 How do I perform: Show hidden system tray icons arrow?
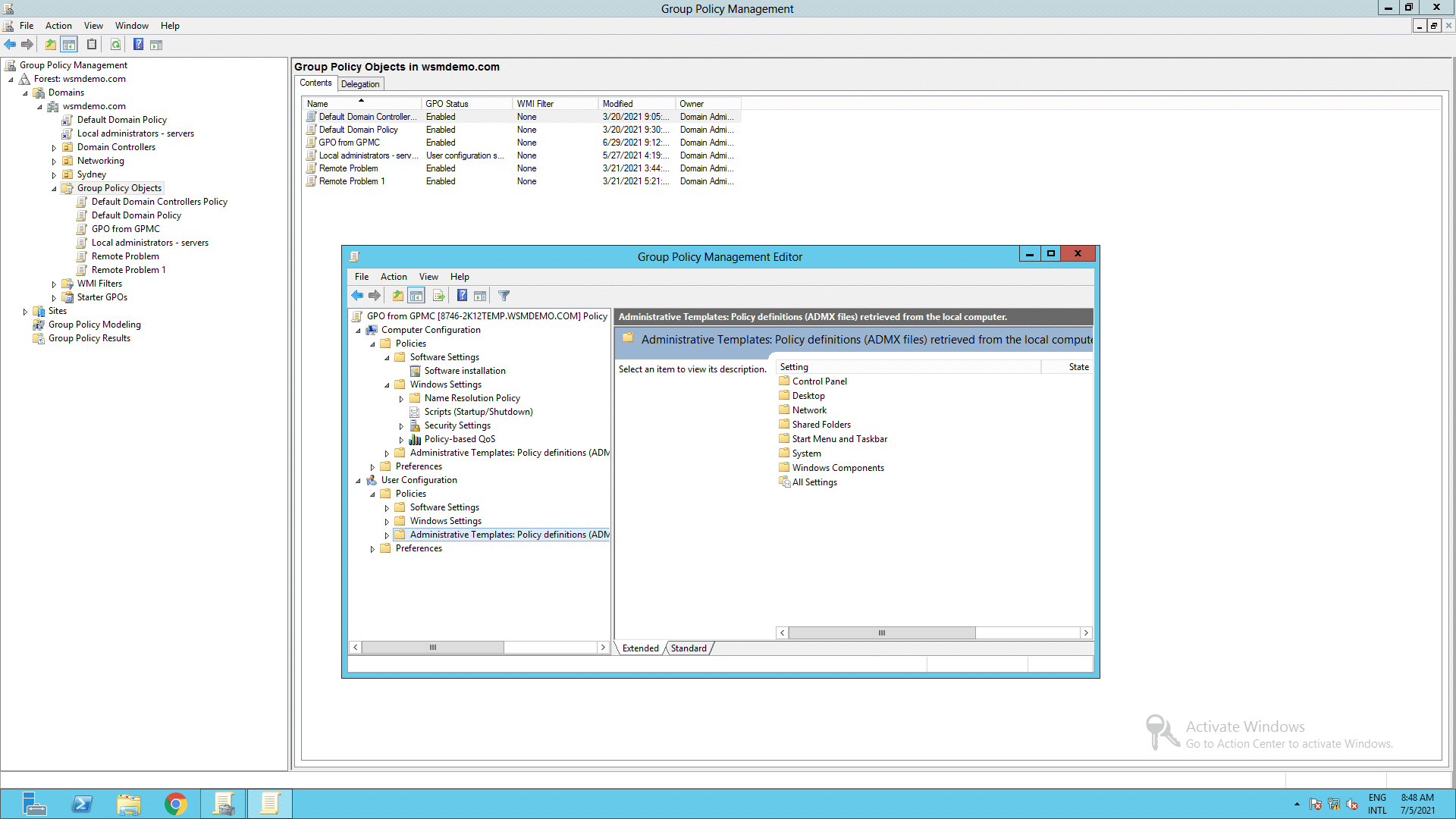[1297, 805]
